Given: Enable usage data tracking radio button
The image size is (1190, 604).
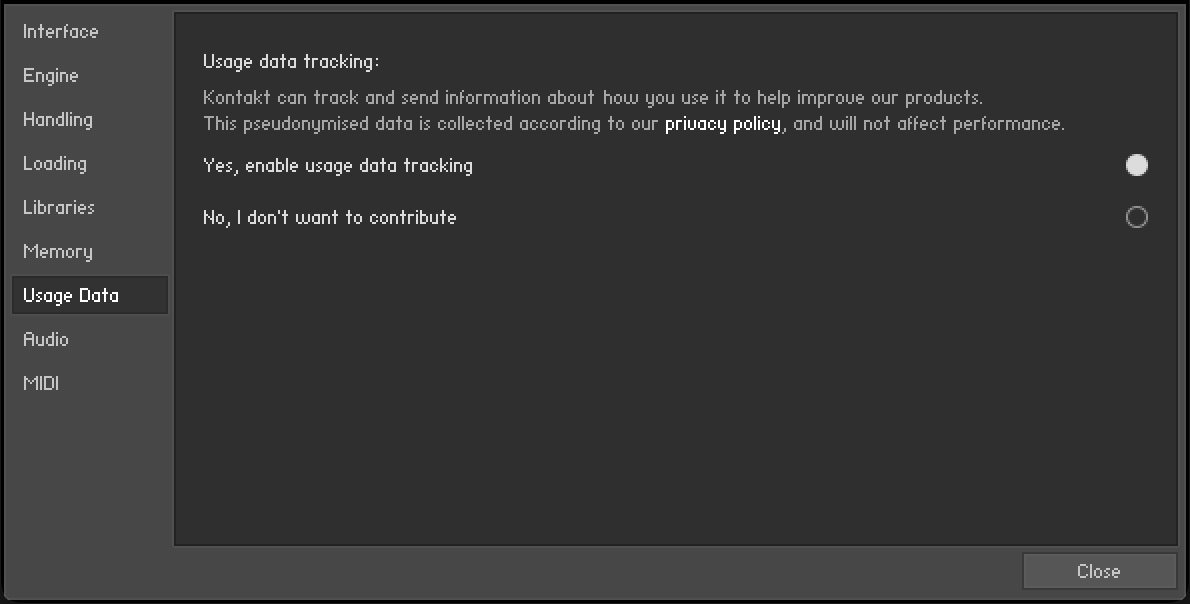Looking at the screenshot, I should [1136, 165].
